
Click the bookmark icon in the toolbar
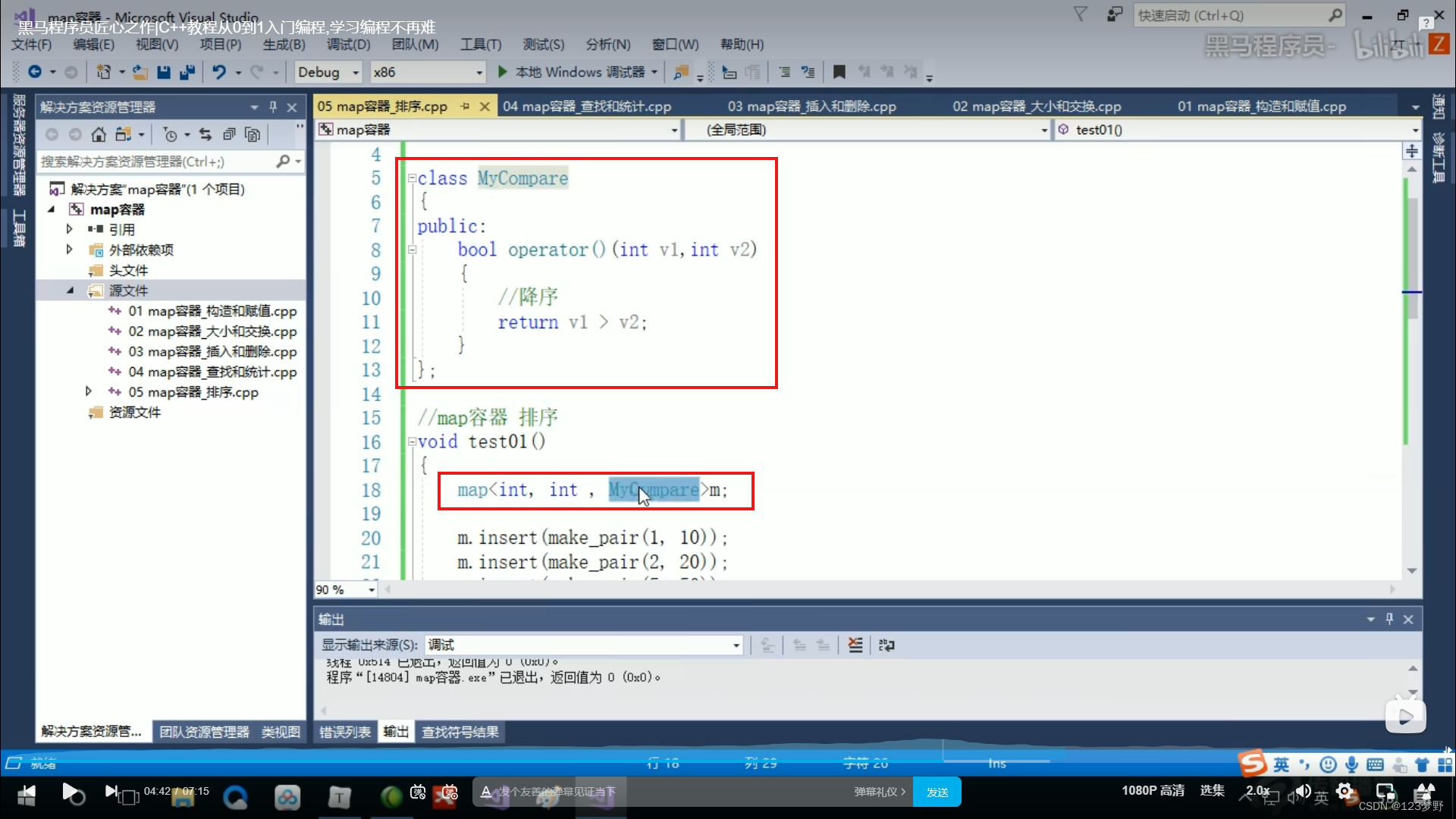[x=839, y=72]
